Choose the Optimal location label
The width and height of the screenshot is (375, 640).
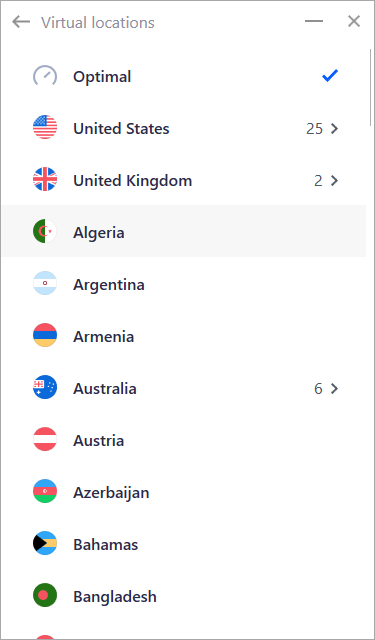click(x=102, y=77)
